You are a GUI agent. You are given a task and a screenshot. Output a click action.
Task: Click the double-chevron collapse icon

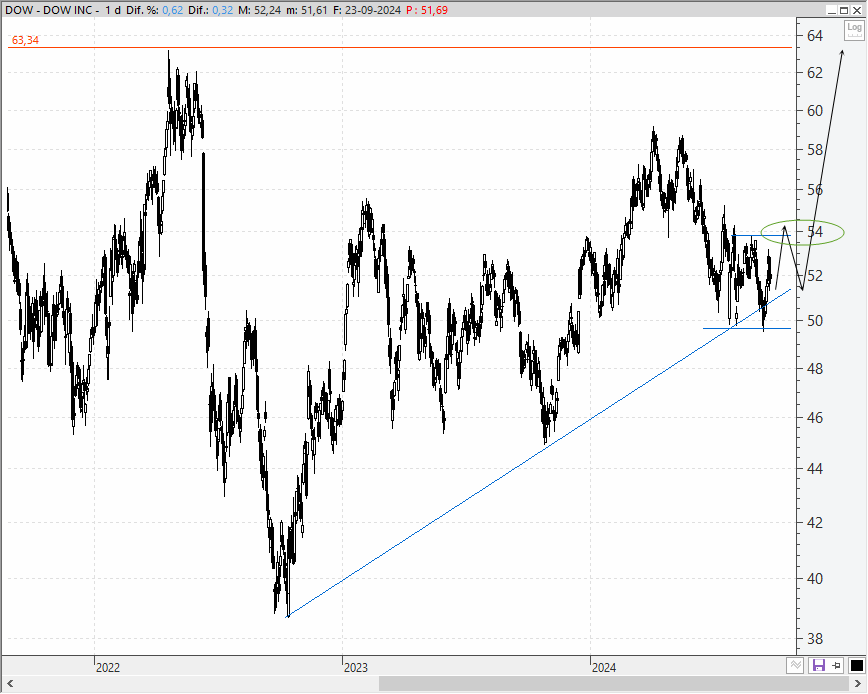(x=795, y=665)
